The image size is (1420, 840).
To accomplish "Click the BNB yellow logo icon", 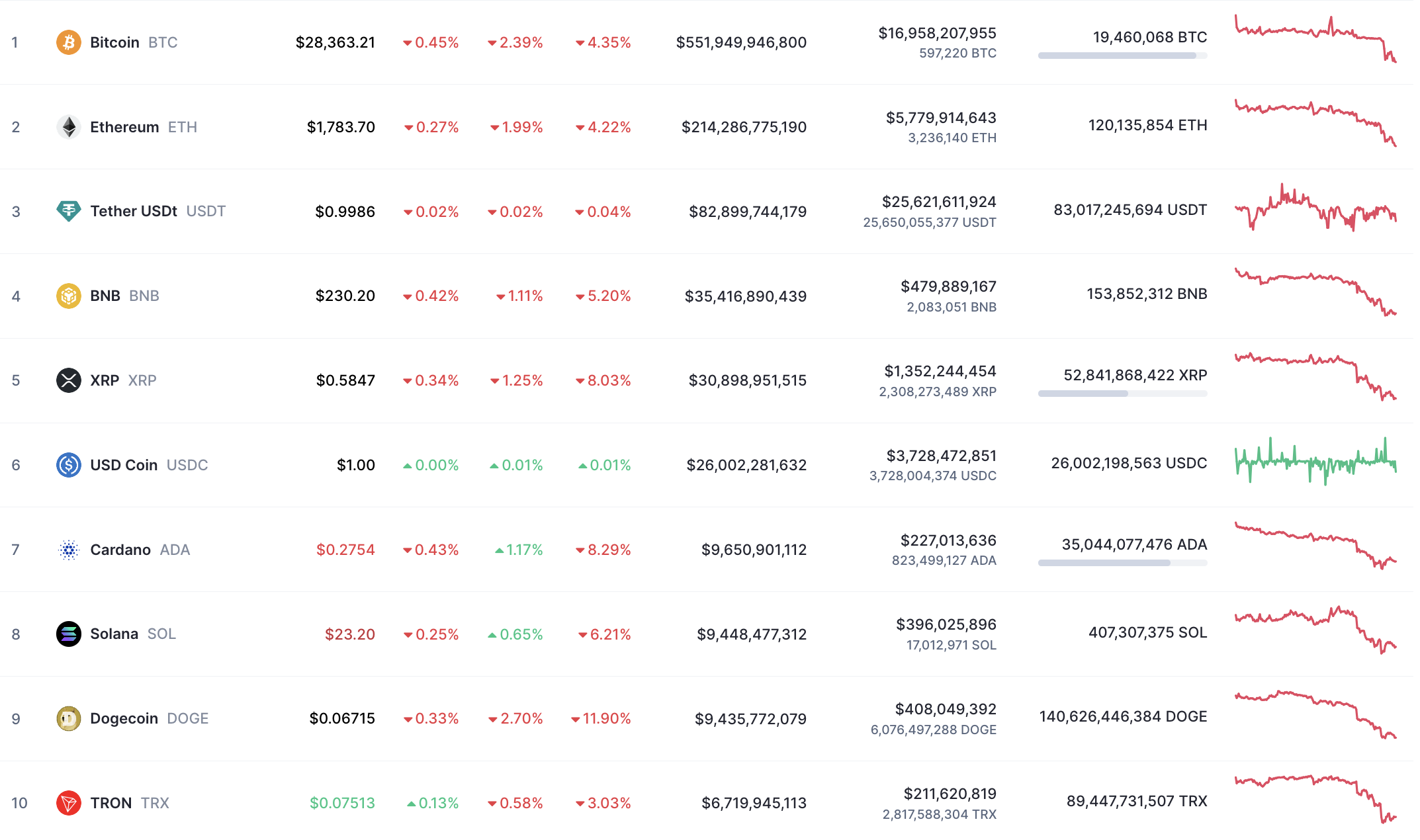I will click(68, 296).
